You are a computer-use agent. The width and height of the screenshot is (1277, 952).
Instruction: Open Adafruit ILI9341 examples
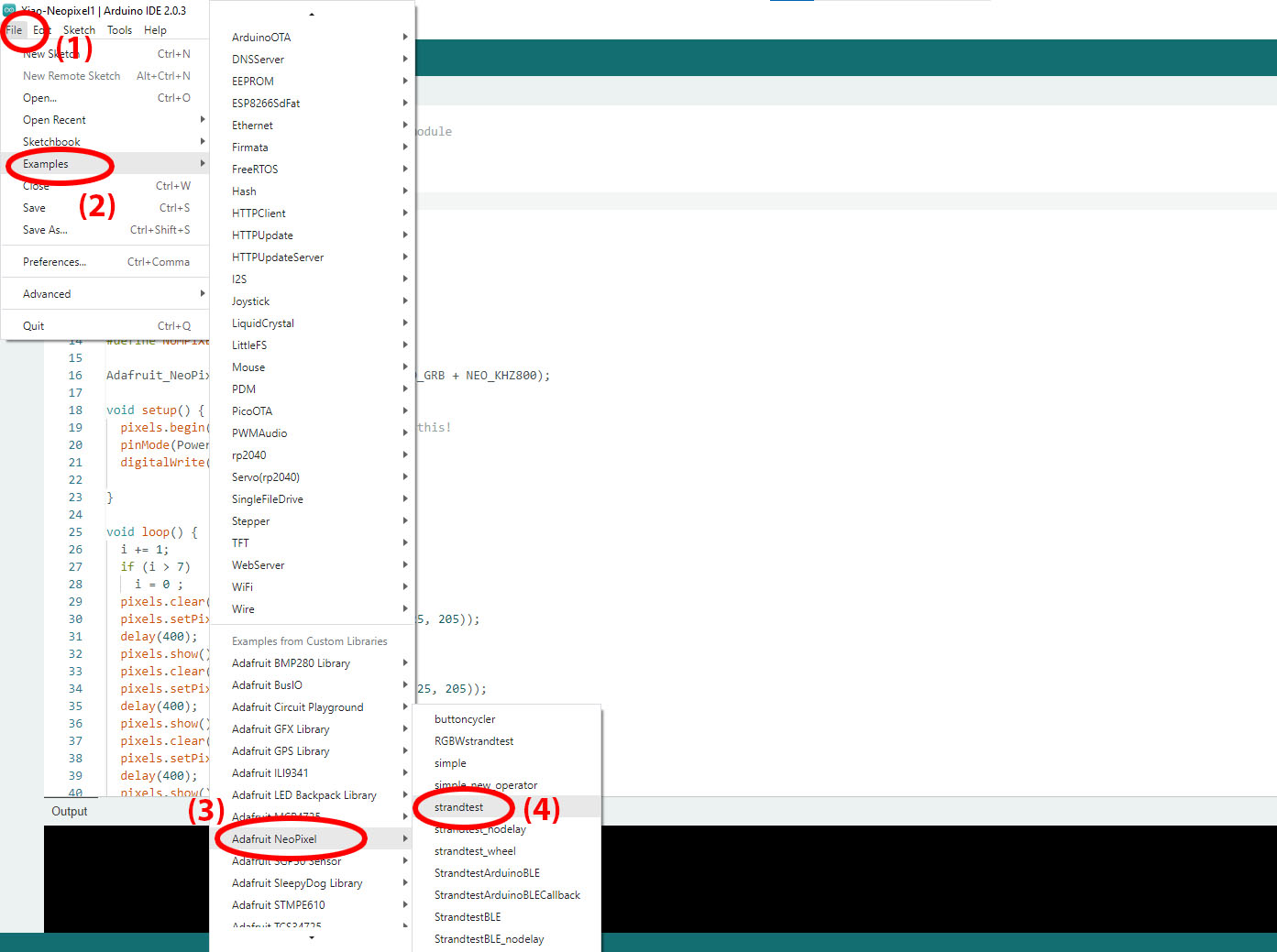312,773
